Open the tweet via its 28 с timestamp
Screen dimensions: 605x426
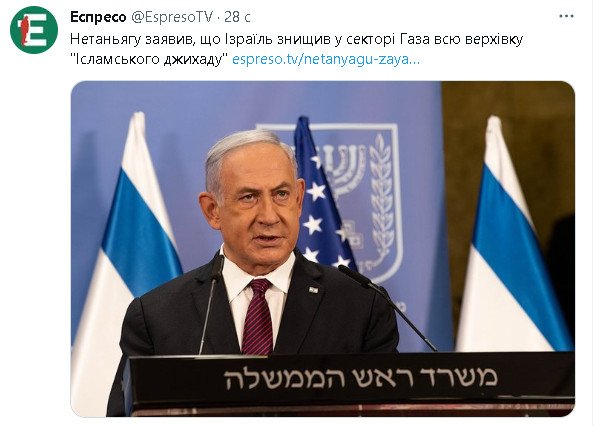pyautogui.click(x=237, y=17)
